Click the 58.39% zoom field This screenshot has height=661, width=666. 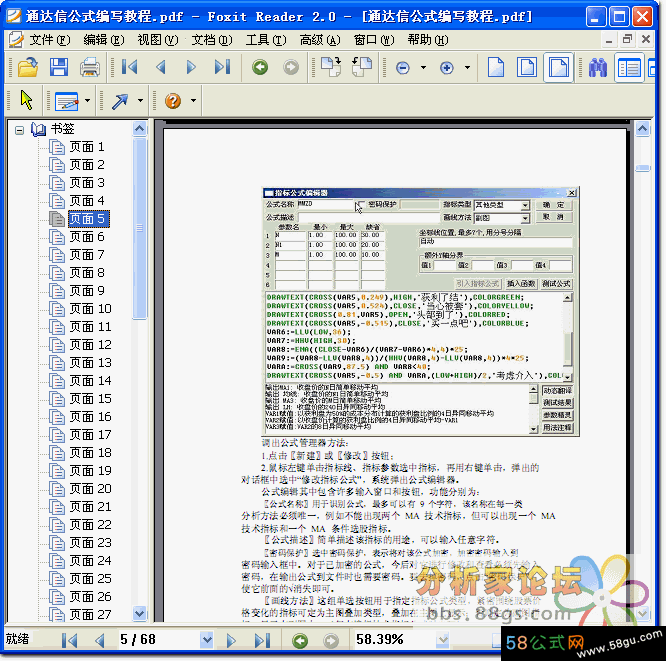click(393, 639)
